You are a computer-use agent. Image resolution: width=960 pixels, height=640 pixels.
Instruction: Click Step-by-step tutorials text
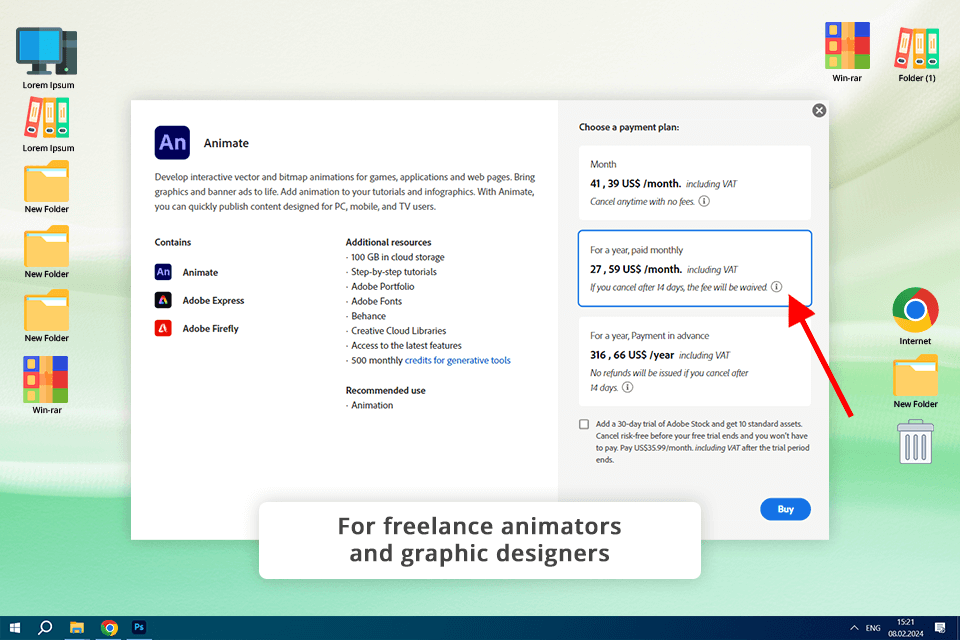pos(394,272)
